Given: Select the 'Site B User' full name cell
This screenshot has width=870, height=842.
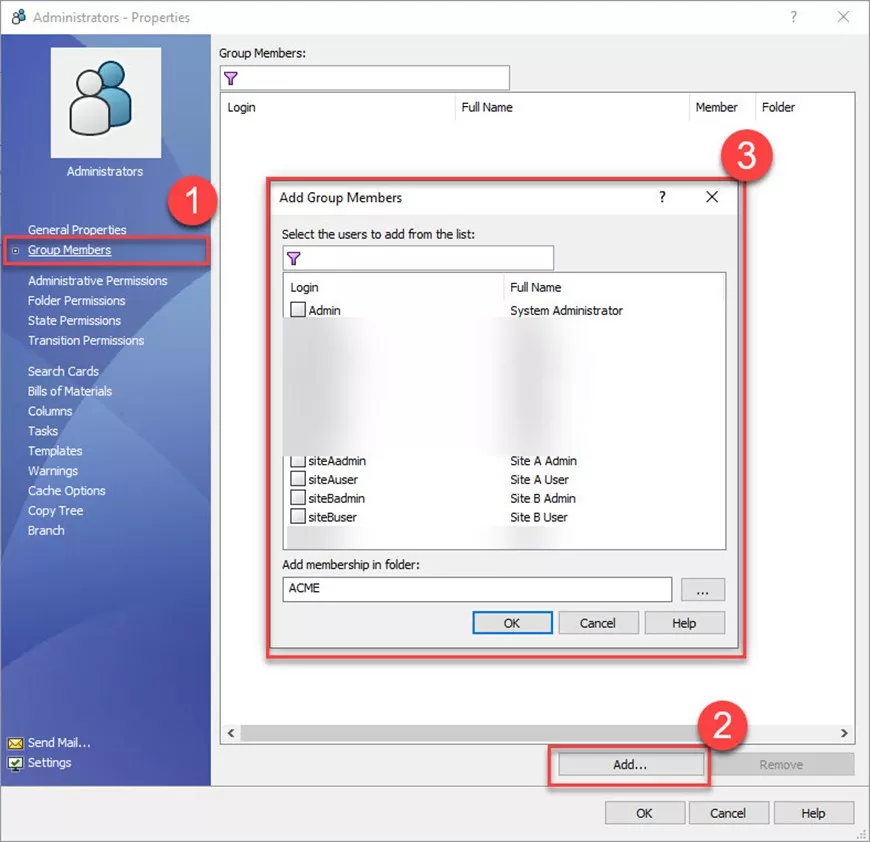Looking at the screenshot, I should [x=539, y=517].
